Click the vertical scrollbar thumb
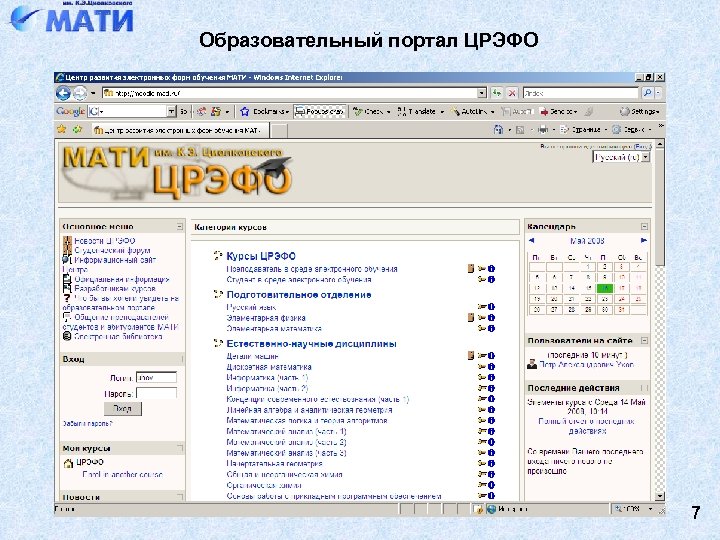This screenshot has height=540, width=720. tap(660, 208)
